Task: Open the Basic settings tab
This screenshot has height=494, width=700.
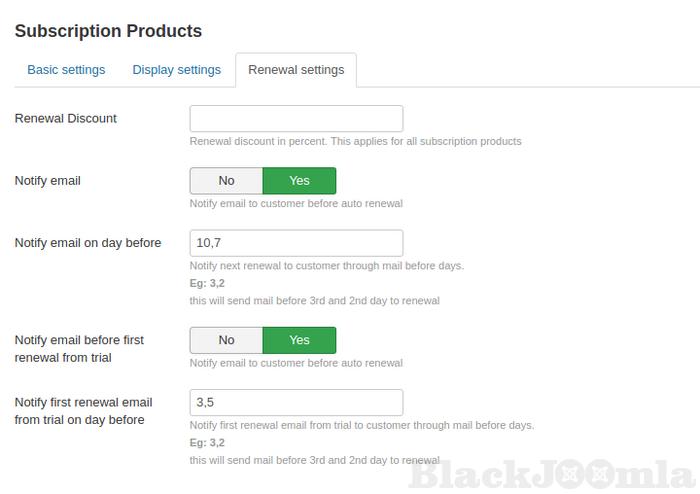Action: [66, 70]
